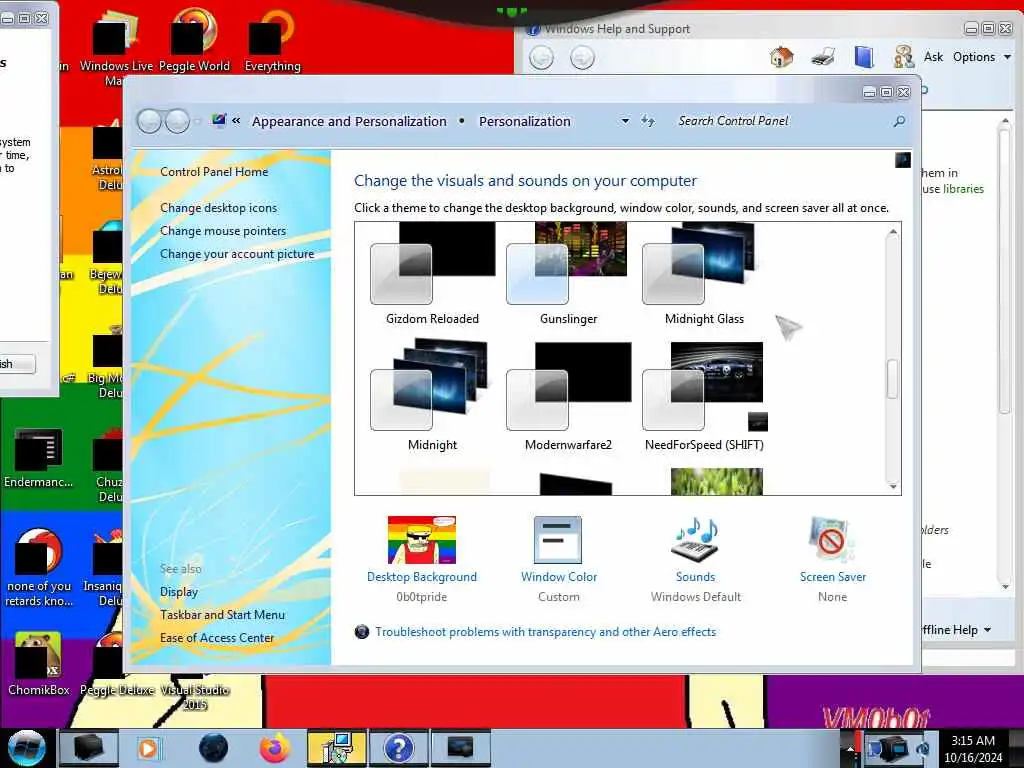Click the Back button in Windows Help
The image size is (1024, 768).
[x=541, y=57]
